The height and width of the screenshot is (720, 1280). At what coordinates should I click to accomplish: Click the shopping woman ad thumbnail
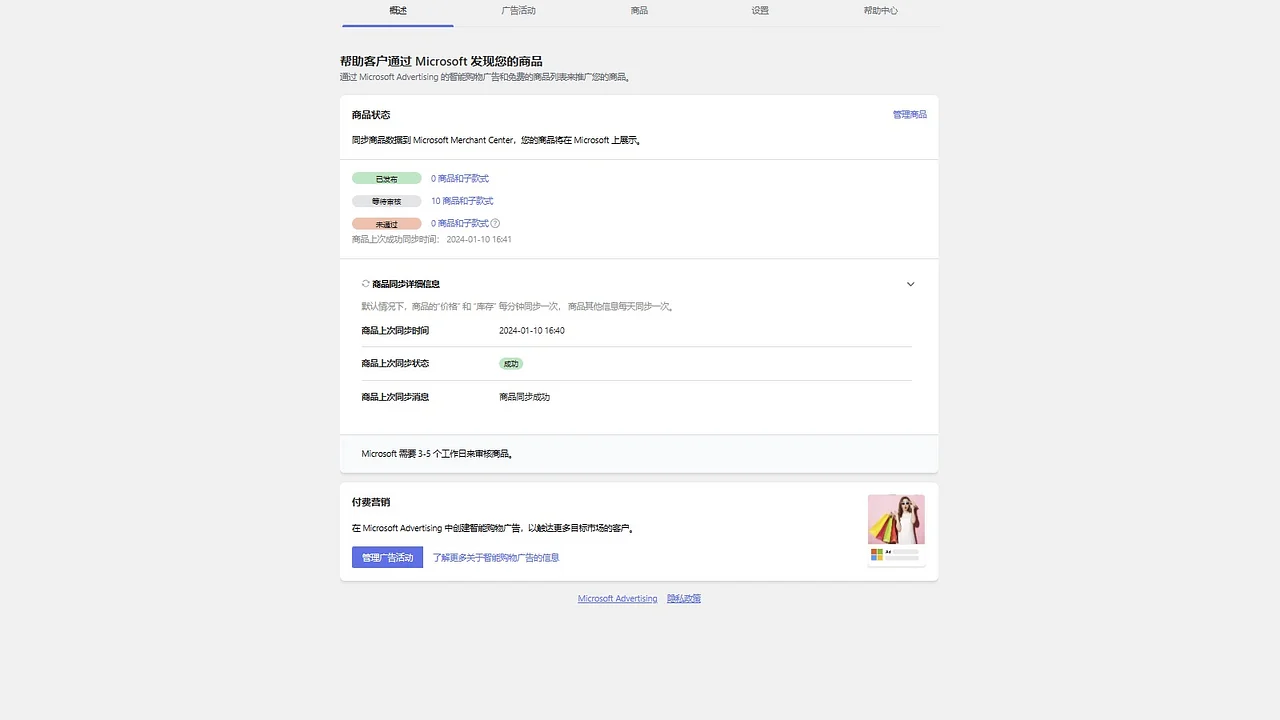tap(896, 519)
